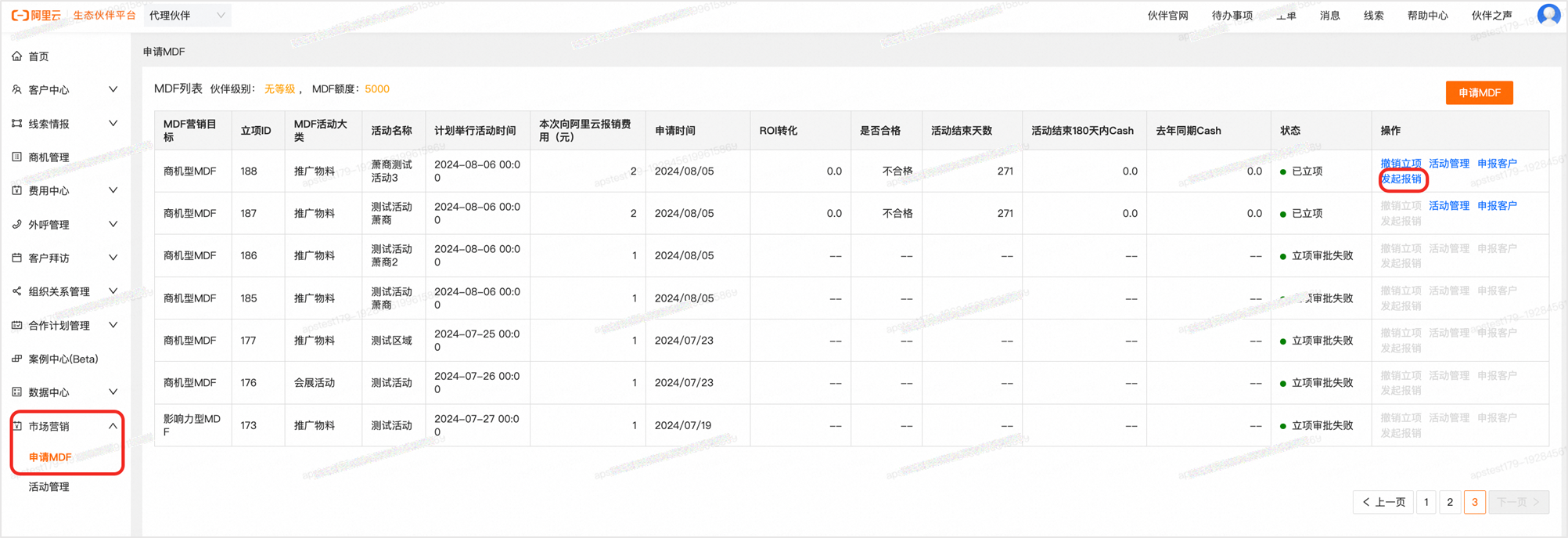Viewport: 1568px width, 538px height.
Task: Click the 商机管理 sidebar icon
Action: 17,157
